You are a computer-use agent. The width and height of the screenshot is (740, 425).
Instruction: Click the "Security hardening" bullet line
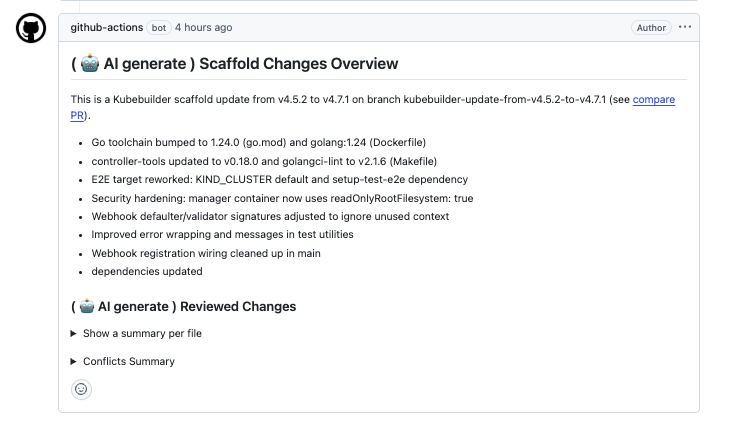coord(282,198)
